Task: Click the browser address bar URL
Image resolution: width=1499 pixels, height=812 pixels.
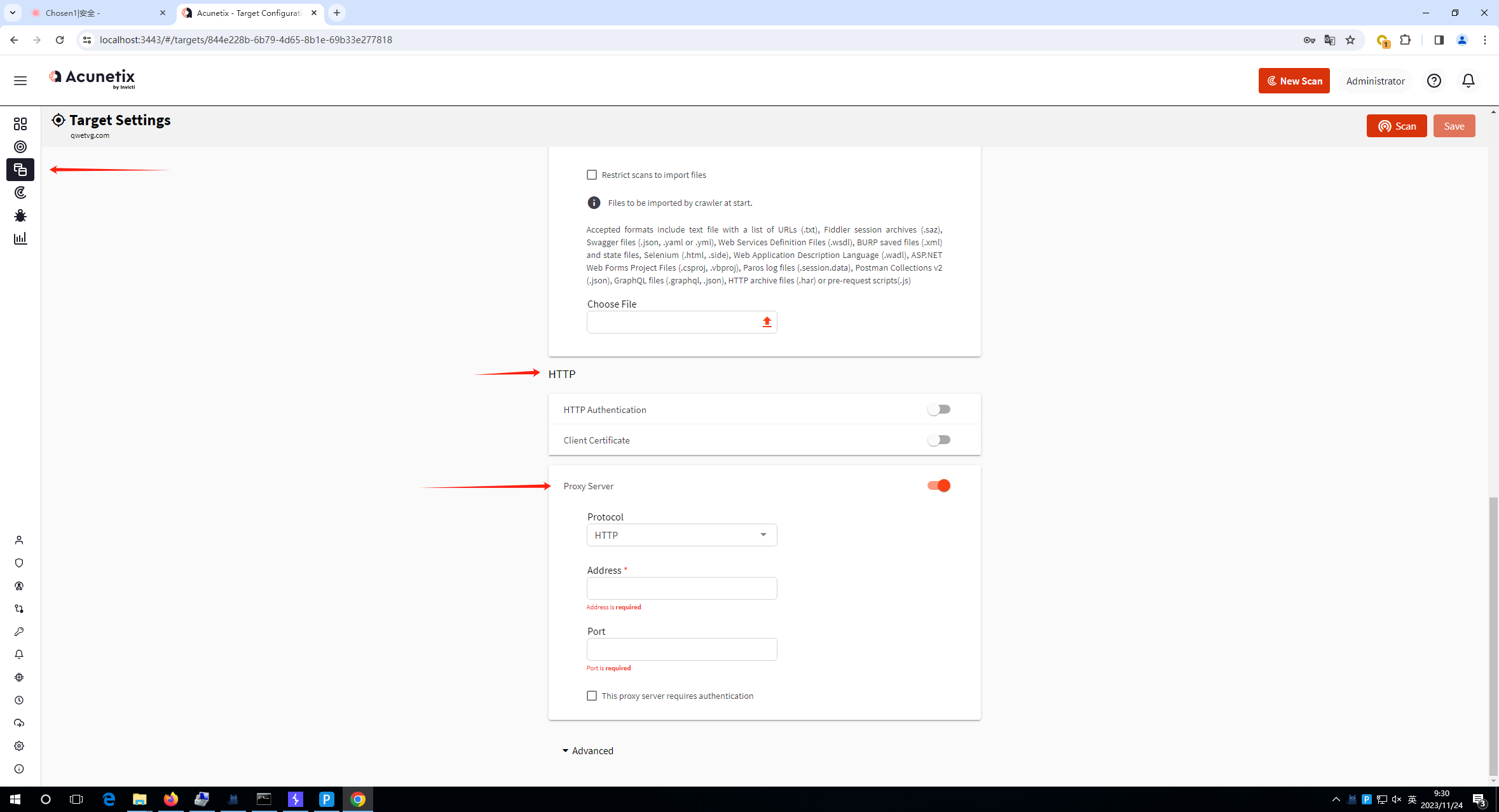Action: point(245,40)
